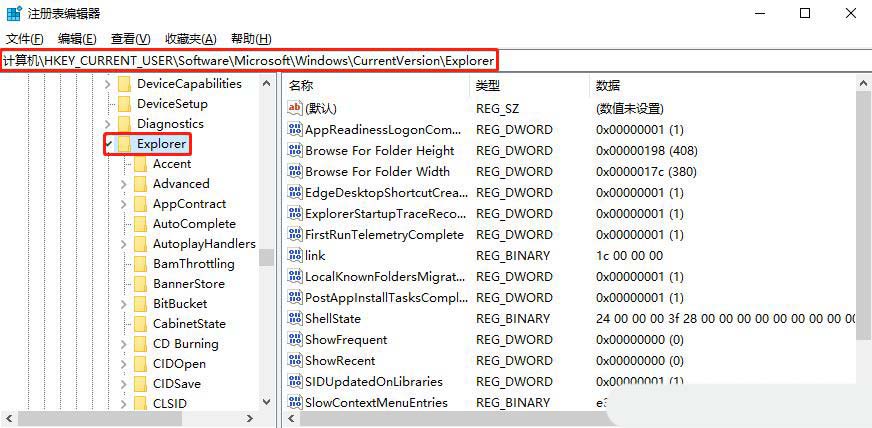872x428 pixels.
Task: Select the Explorer key label in tree
Action: point(161,144)
